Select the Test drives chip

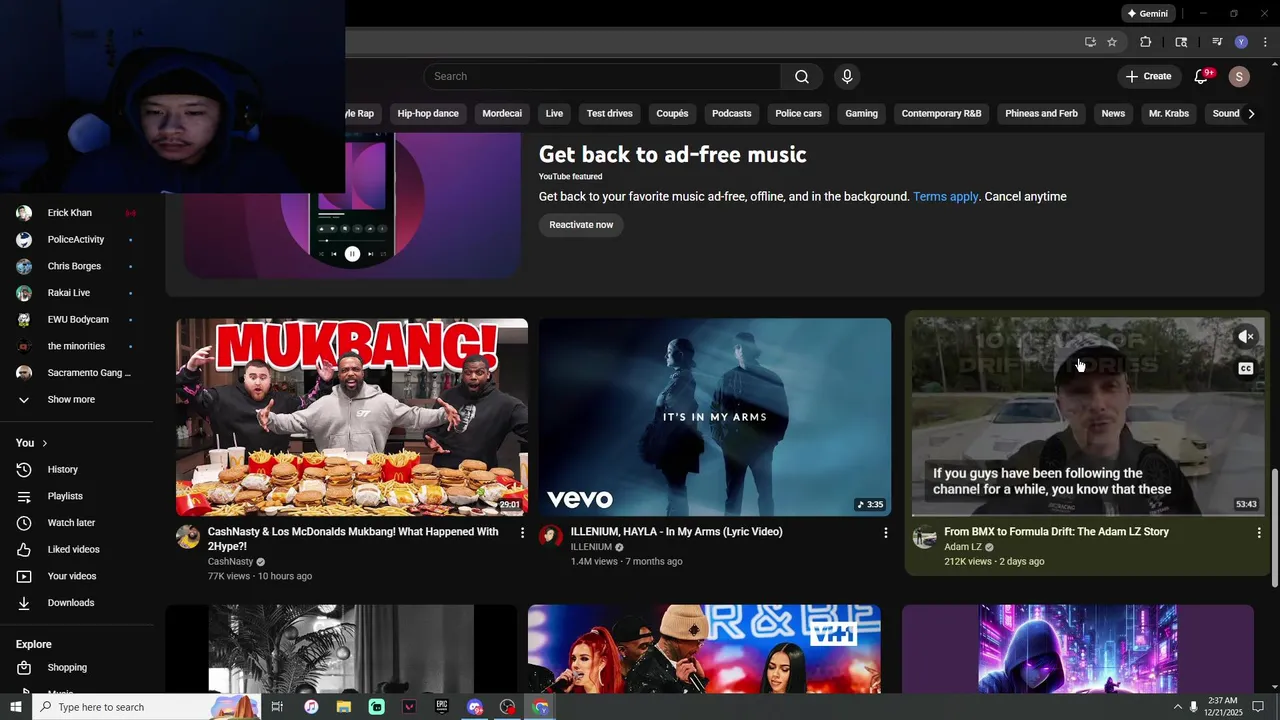[x=610, y=114]
